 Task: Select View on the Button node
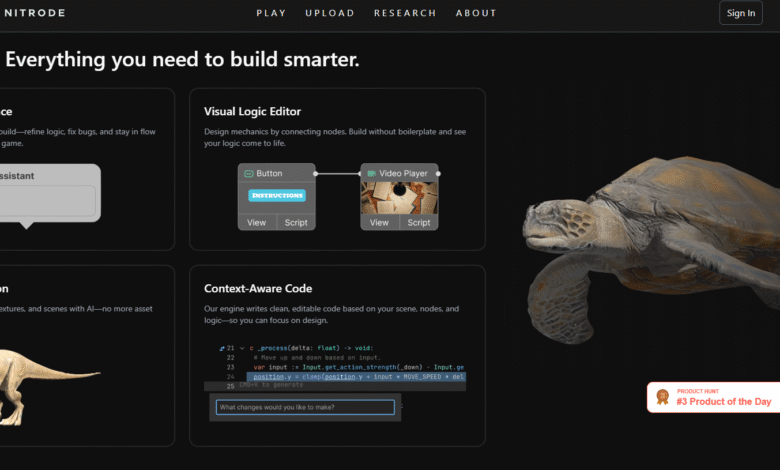click(x=257, y=223)
